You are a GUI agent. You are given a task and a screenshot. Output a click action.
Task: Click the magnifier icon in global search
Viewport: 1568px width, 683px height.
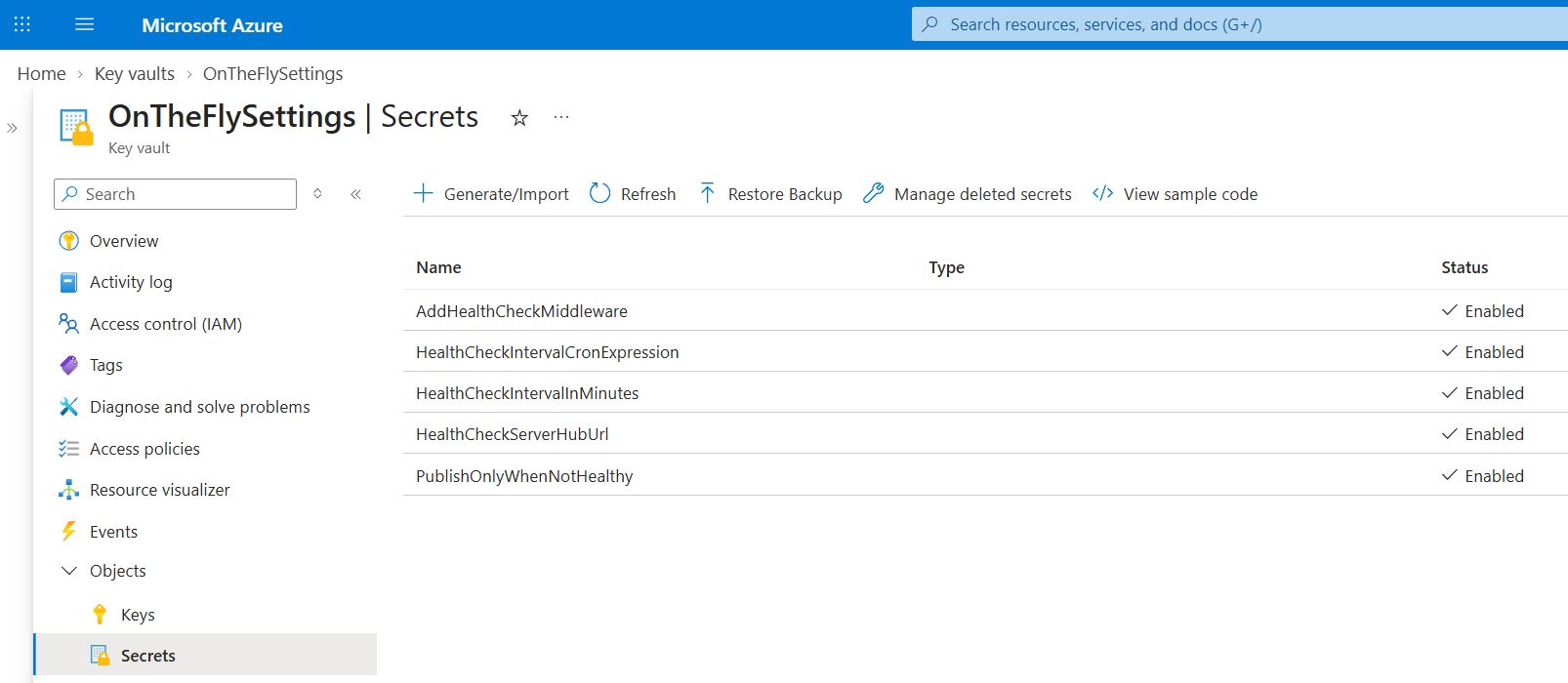pyautogui.click(x=930, y=24)
